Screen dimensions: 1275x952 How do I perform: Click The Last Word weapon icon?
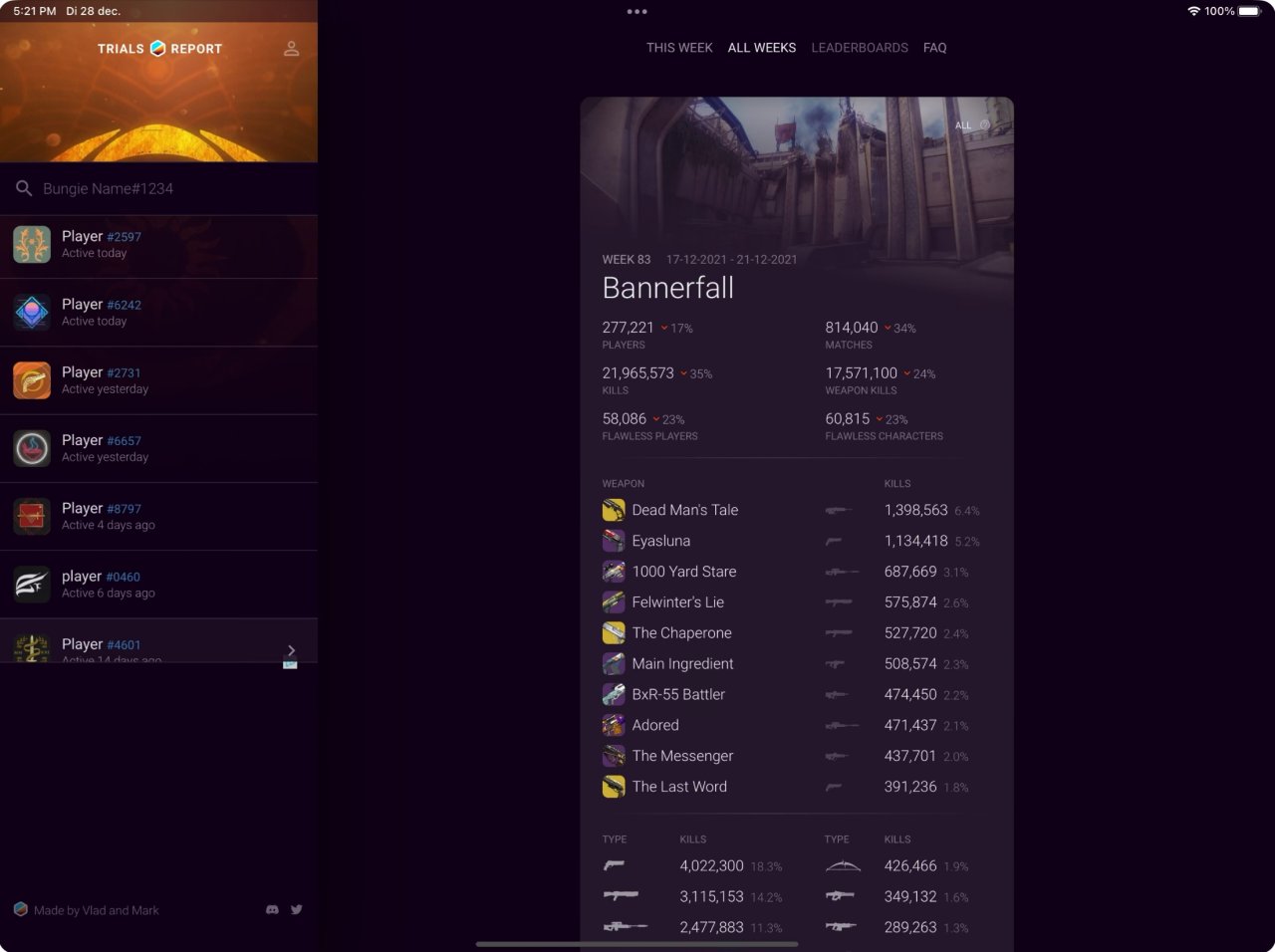click(614, 788)
